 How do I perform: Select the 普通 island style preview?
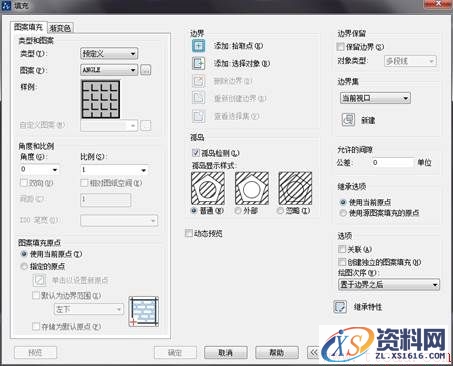click(208, 188)
